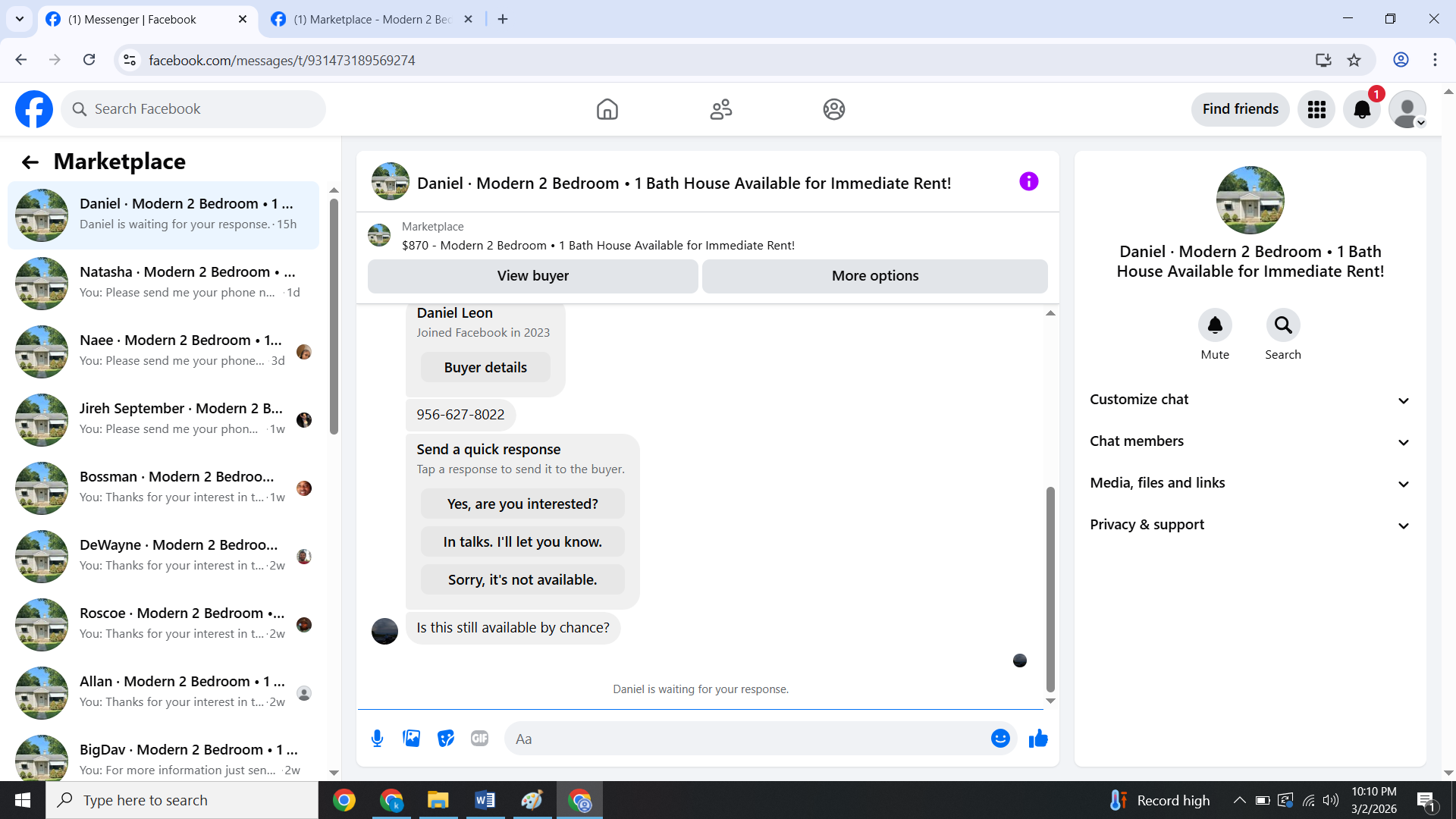Mute this conversation with bell icon
Screen dimensions: 1456x819
[1214, 325]
